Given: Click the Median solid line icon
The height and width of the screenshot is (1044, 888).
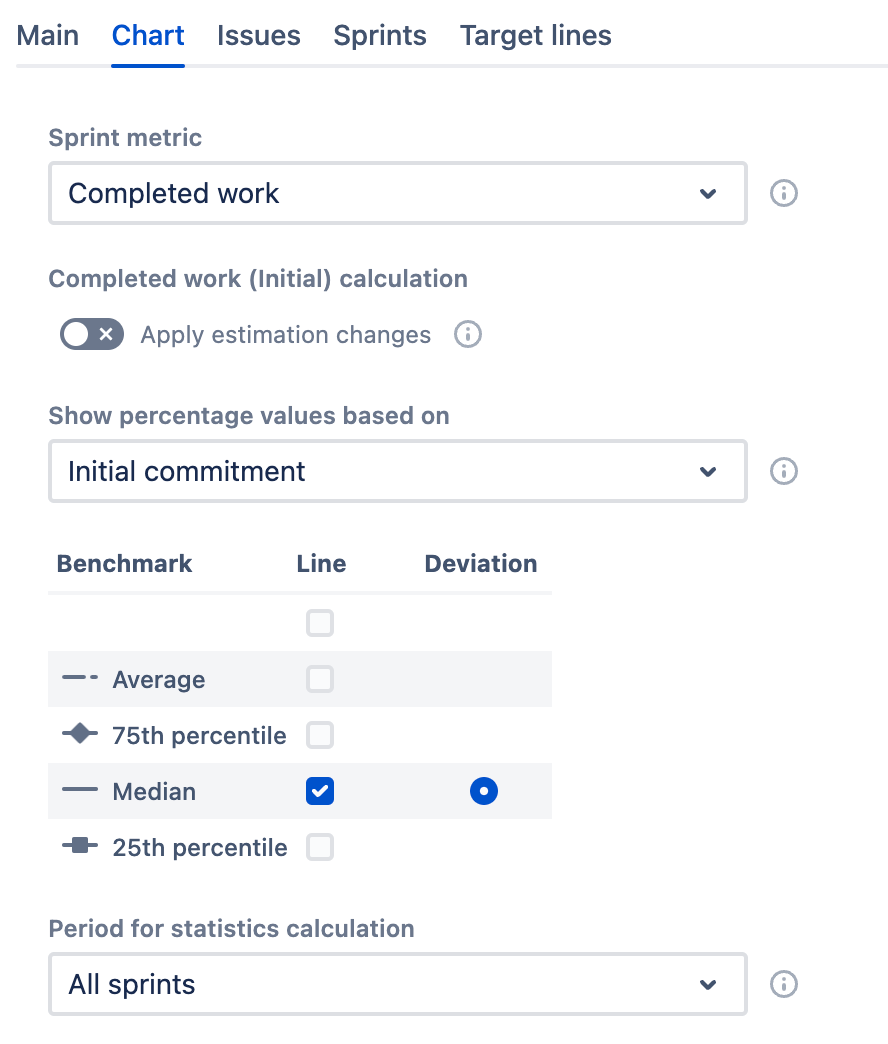Looking at the screenshot, I should click(x=80, y=790).
